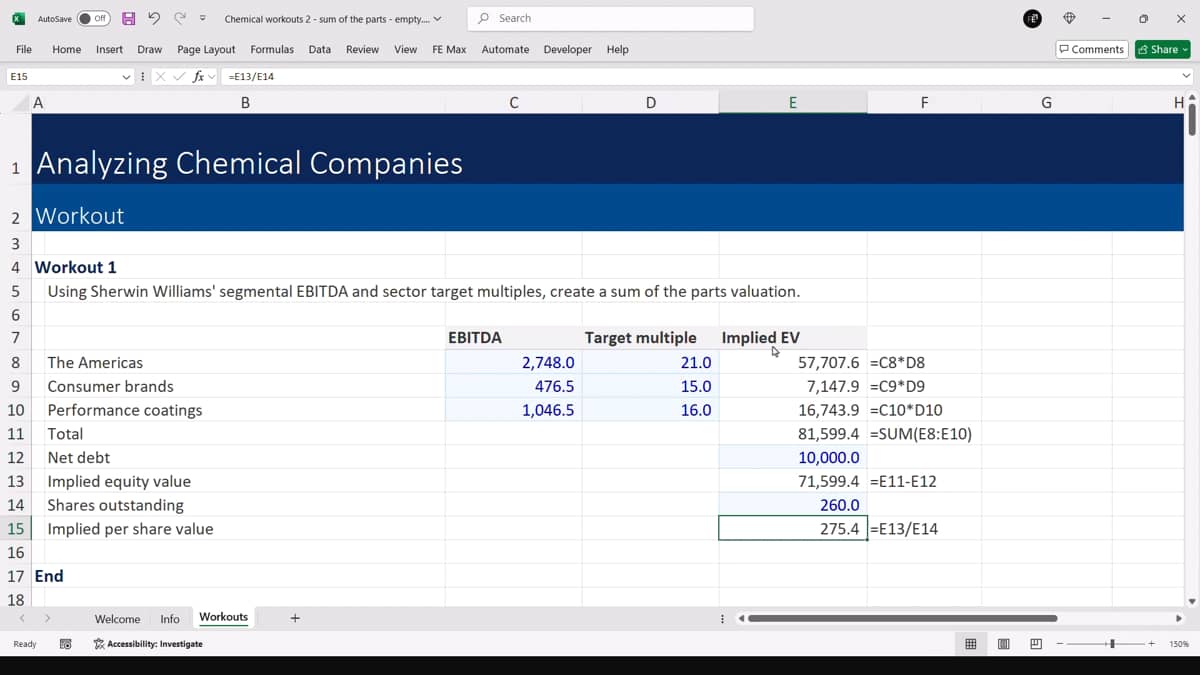Switch to the Info sheet tab
The height and width of the screenshot is (675, 1200).
[x=170, y=619]
